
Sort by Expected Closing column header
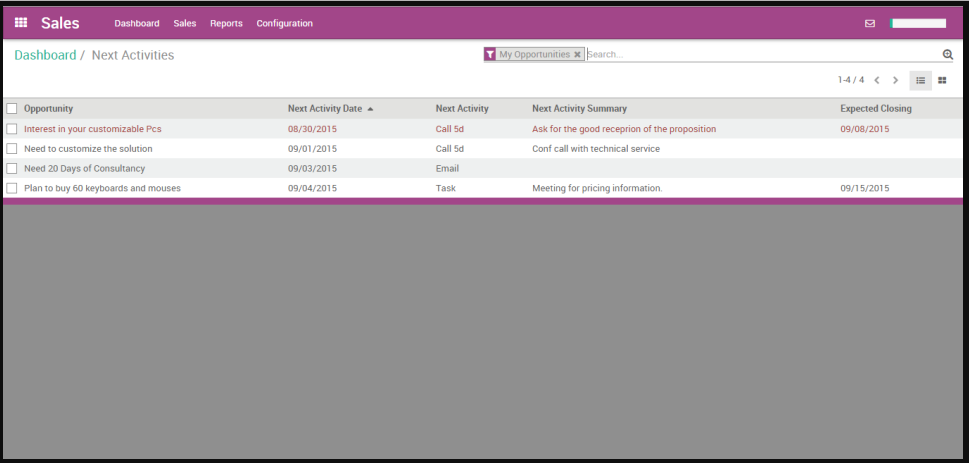[x=876, y=109]
